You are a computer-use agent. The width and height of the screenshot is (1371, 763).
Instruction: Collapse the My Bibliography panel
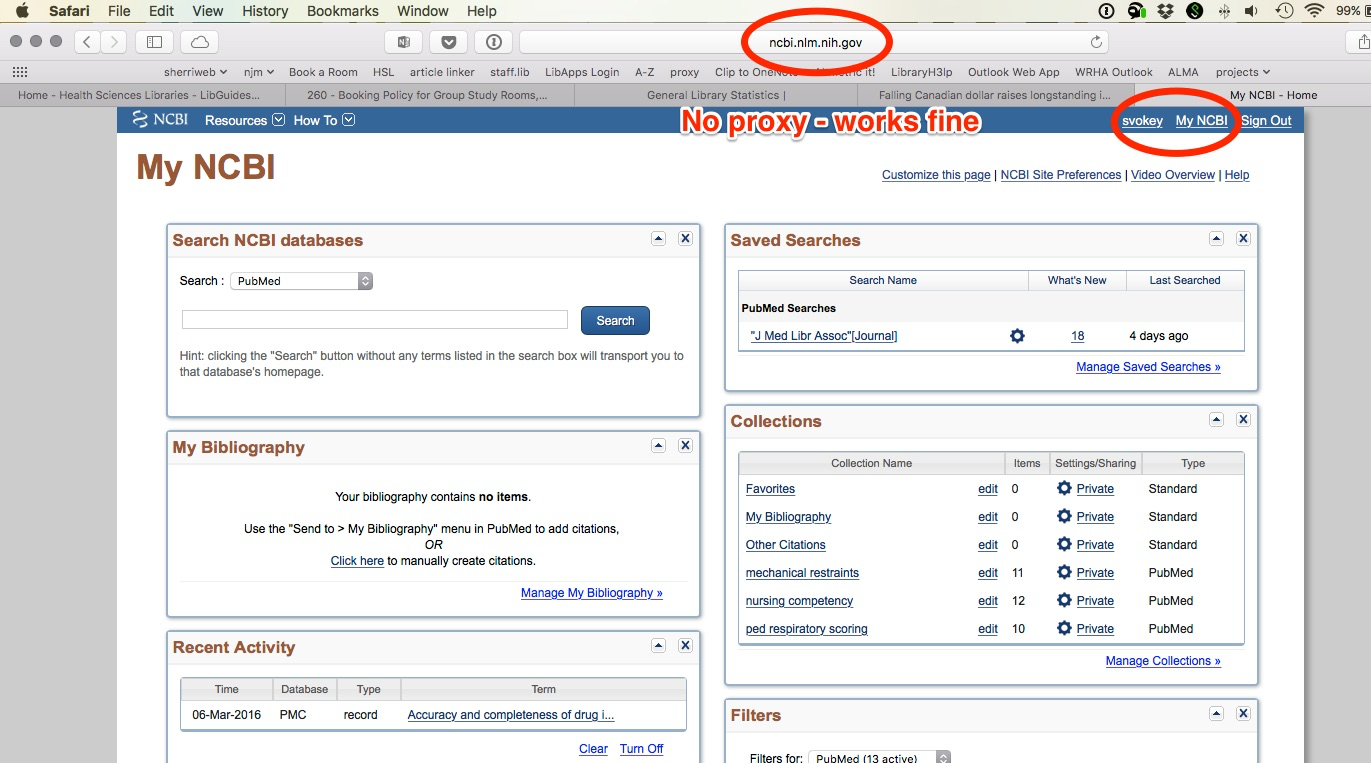point(658,446)
